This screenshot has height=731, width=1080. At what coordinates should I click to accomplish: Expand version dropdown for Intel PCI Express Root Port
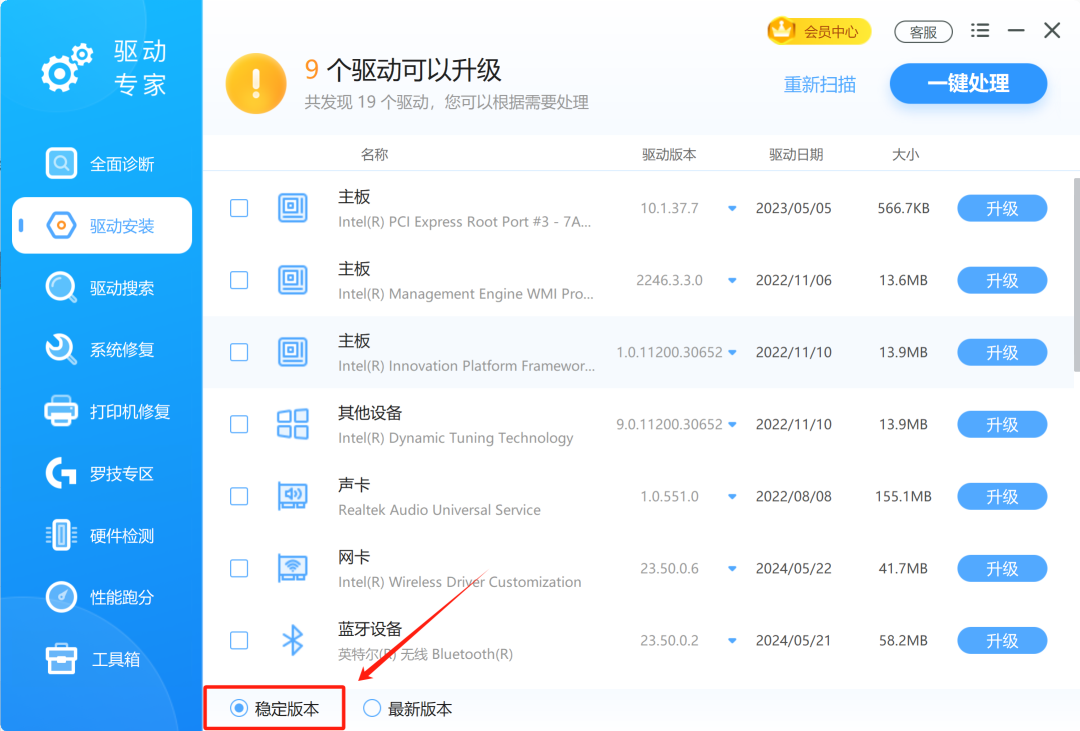733,208
